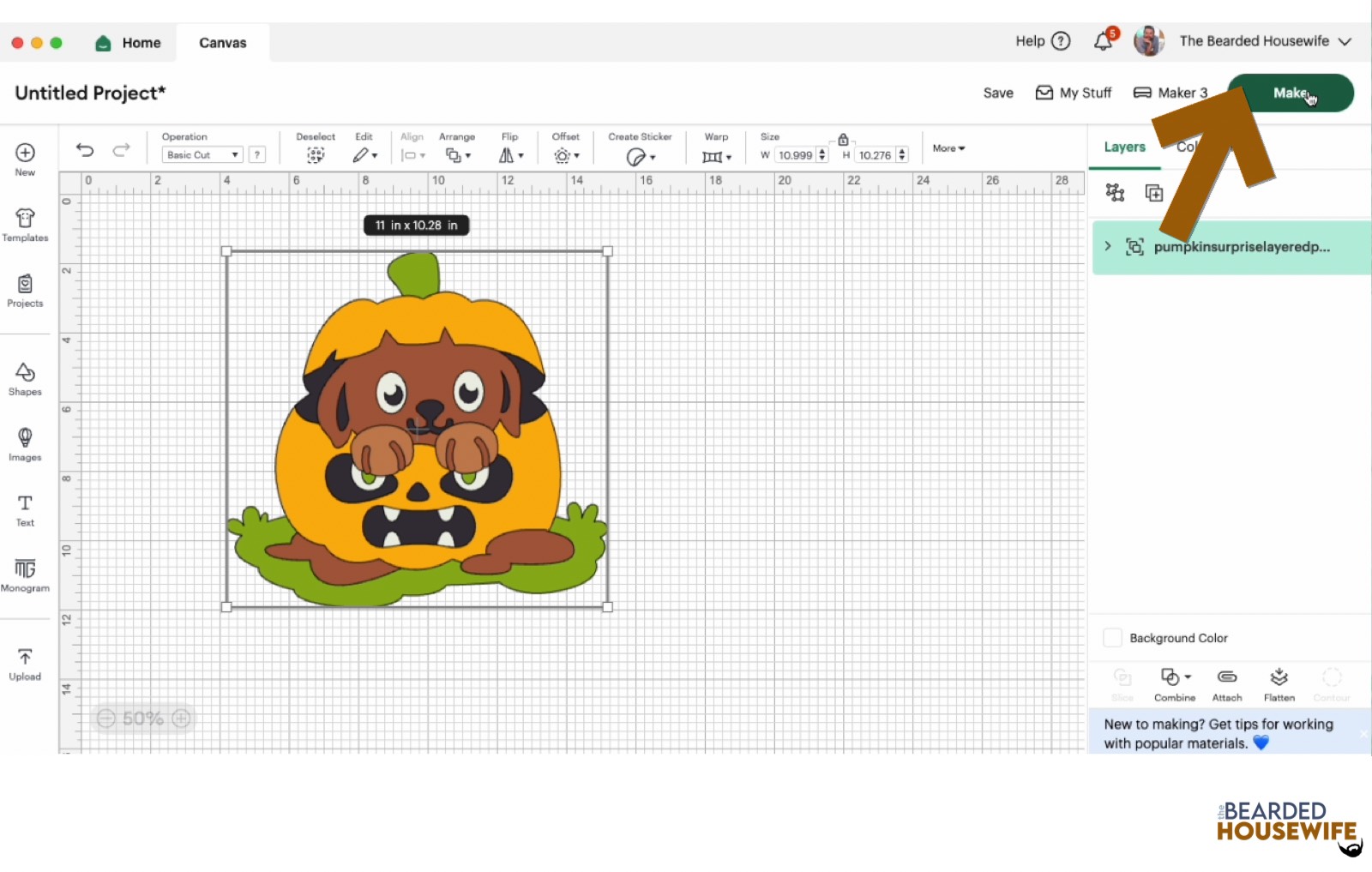Open the Monogram tool
The height and width of the screenshot is (872, 1372).
coord(25,574)
